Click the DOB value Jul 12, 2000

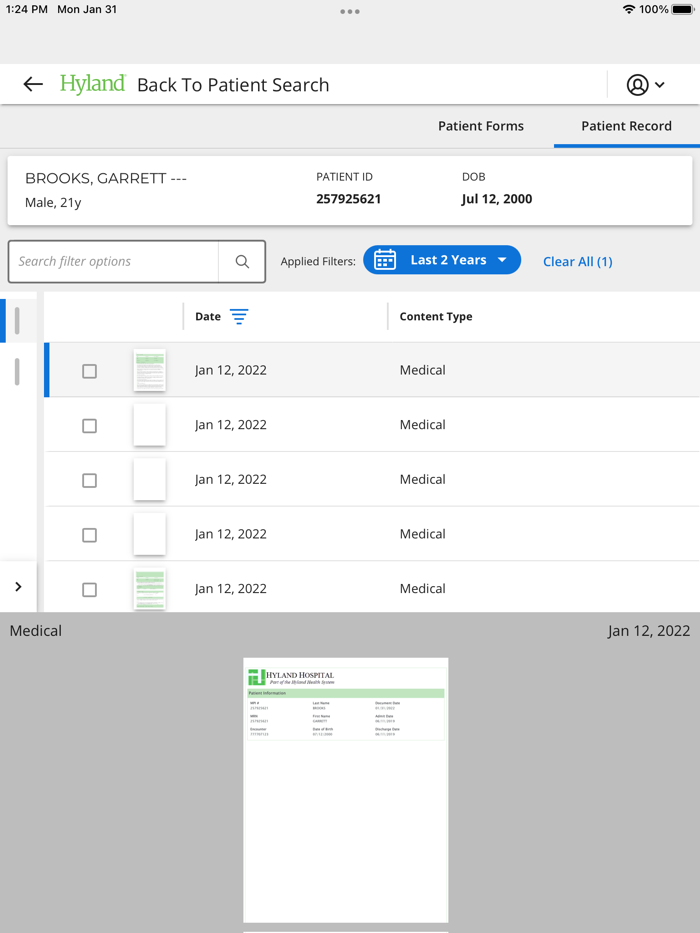click(x=497, y=199)
